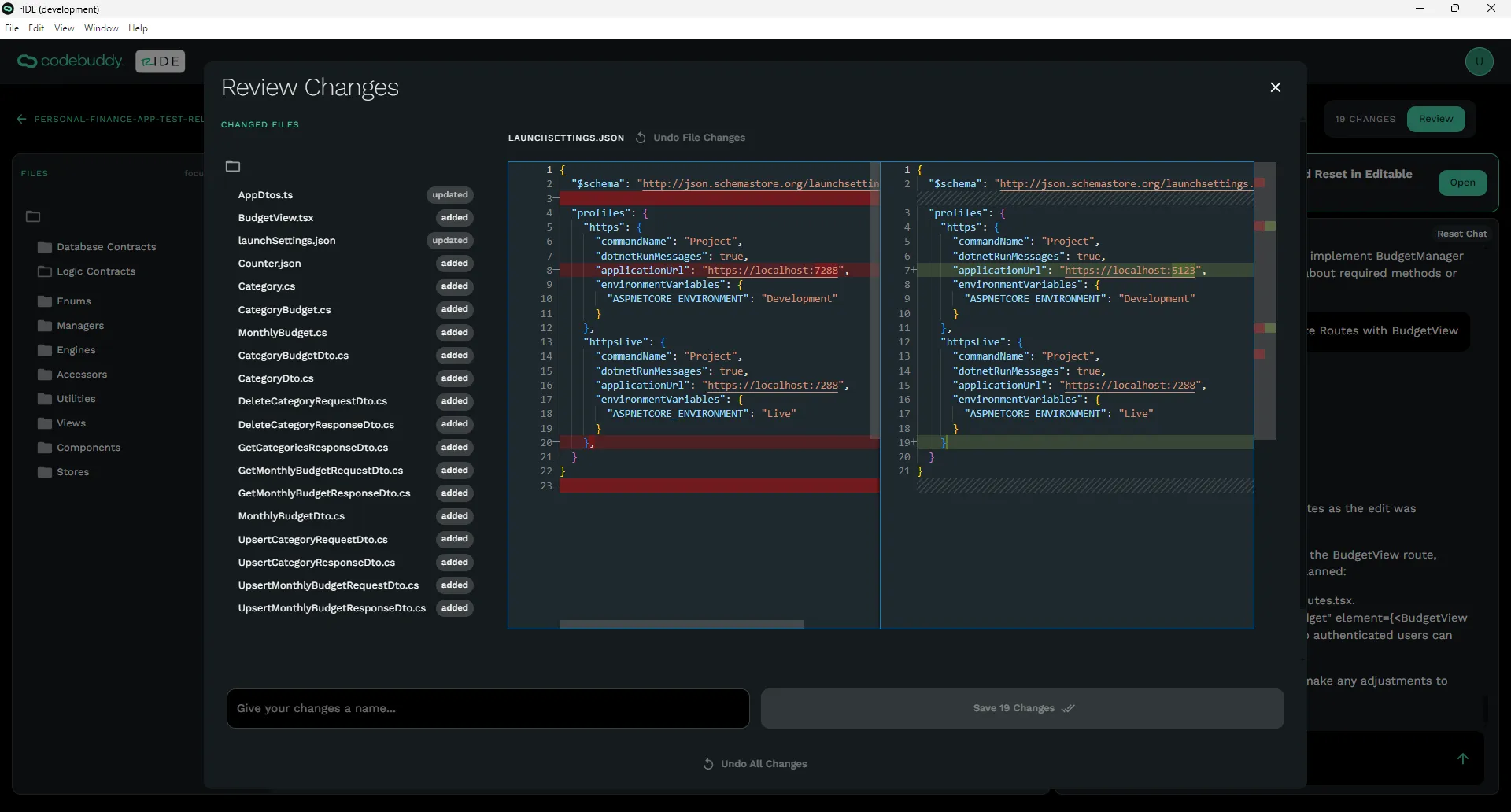Expand Views folder
Viewport: 1511px width, 812px height.
point(61,423)
